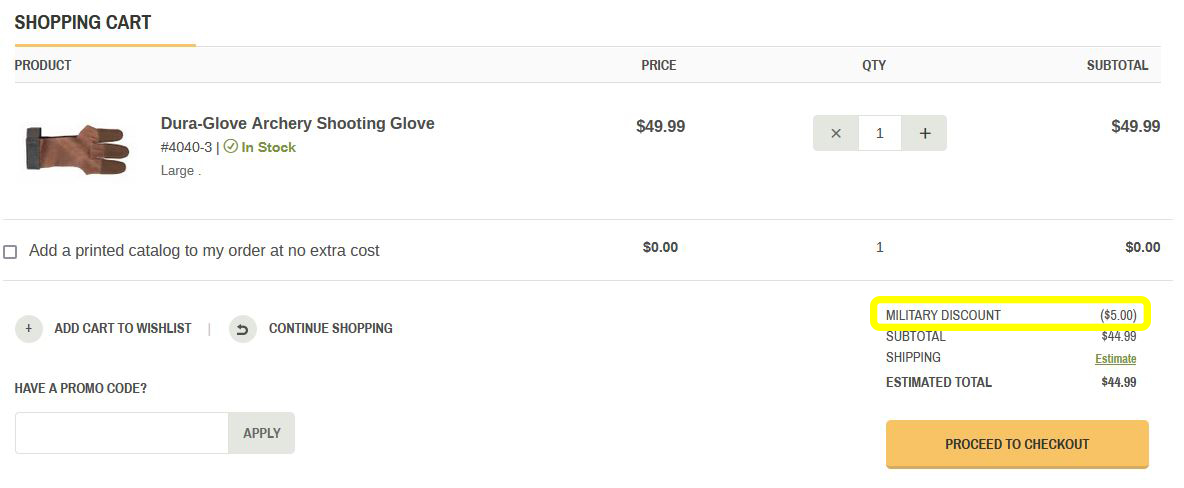The height and width of the screenshot is (488, 1184).
Task: Open Dura-Glove Archery Shooting Glove title link
Action: 297,124
